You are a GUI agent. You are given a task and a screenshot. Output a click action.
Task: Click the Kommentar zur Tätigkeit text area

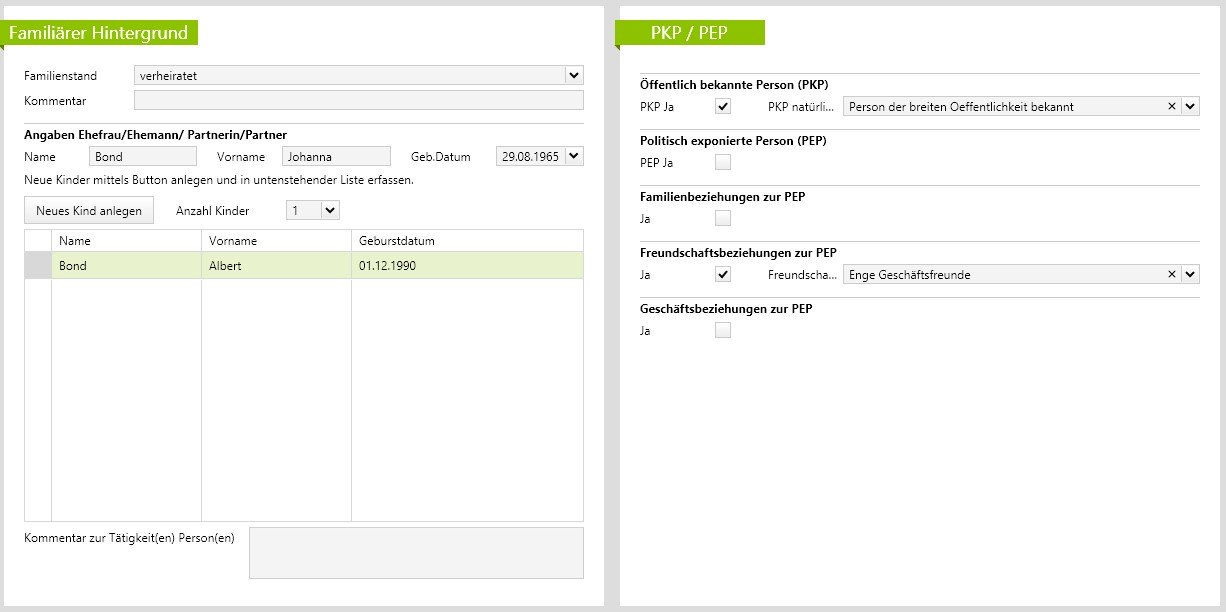(415, 552)
